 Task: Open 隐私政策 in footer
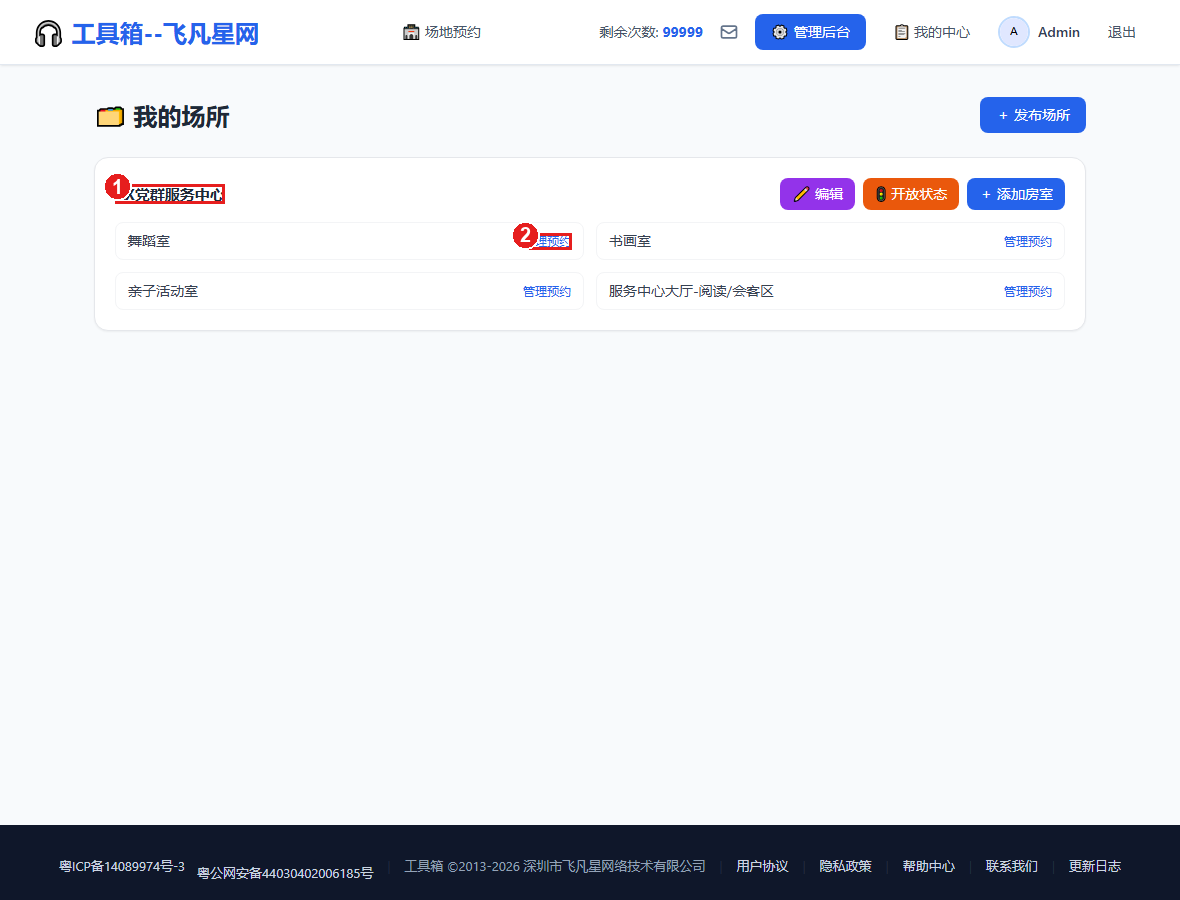pos(845,866)
